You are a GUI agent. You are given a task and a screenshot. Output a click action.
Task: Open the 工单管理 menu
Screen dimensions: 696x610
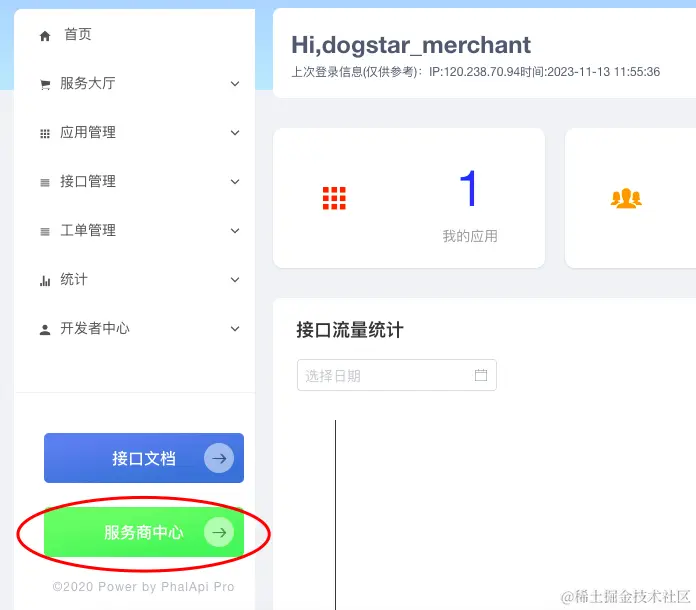[135, 230]
